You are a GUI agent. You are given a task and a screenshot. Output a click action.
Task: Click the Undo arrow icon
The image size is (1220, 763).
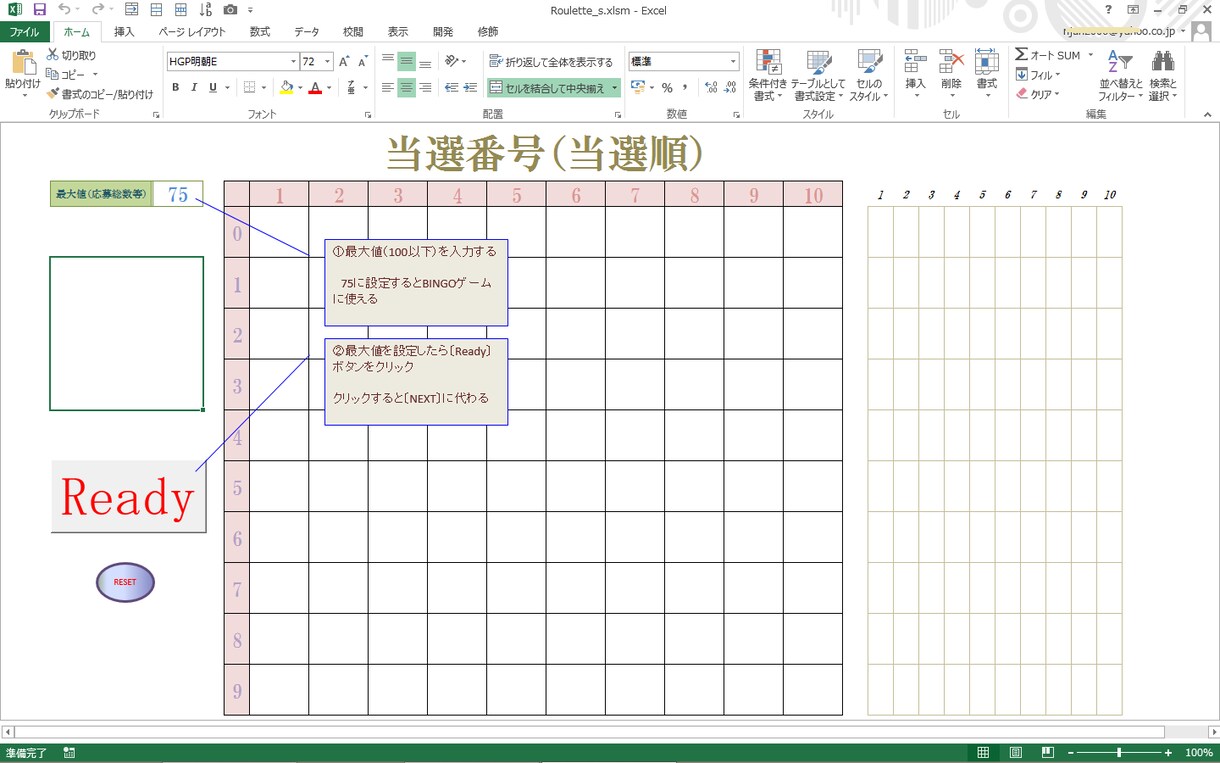[x=65, y=10]
